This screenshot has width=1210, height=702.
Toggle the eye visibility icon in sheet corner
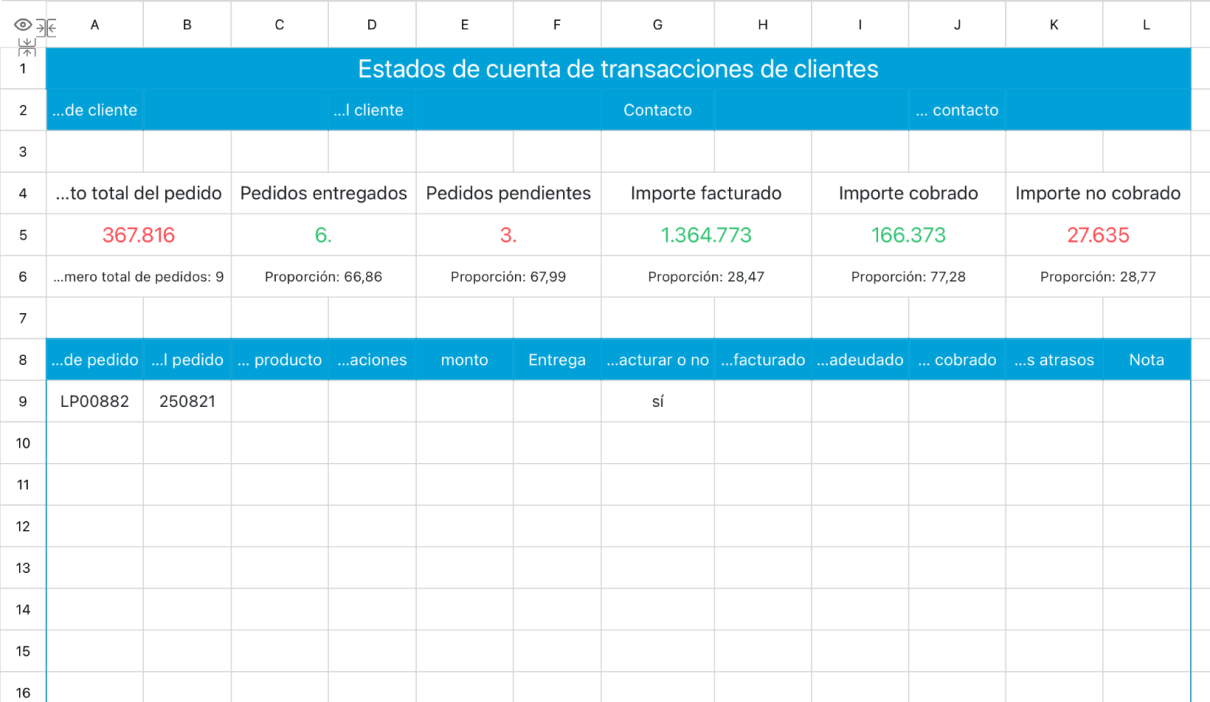pos(24,26)
